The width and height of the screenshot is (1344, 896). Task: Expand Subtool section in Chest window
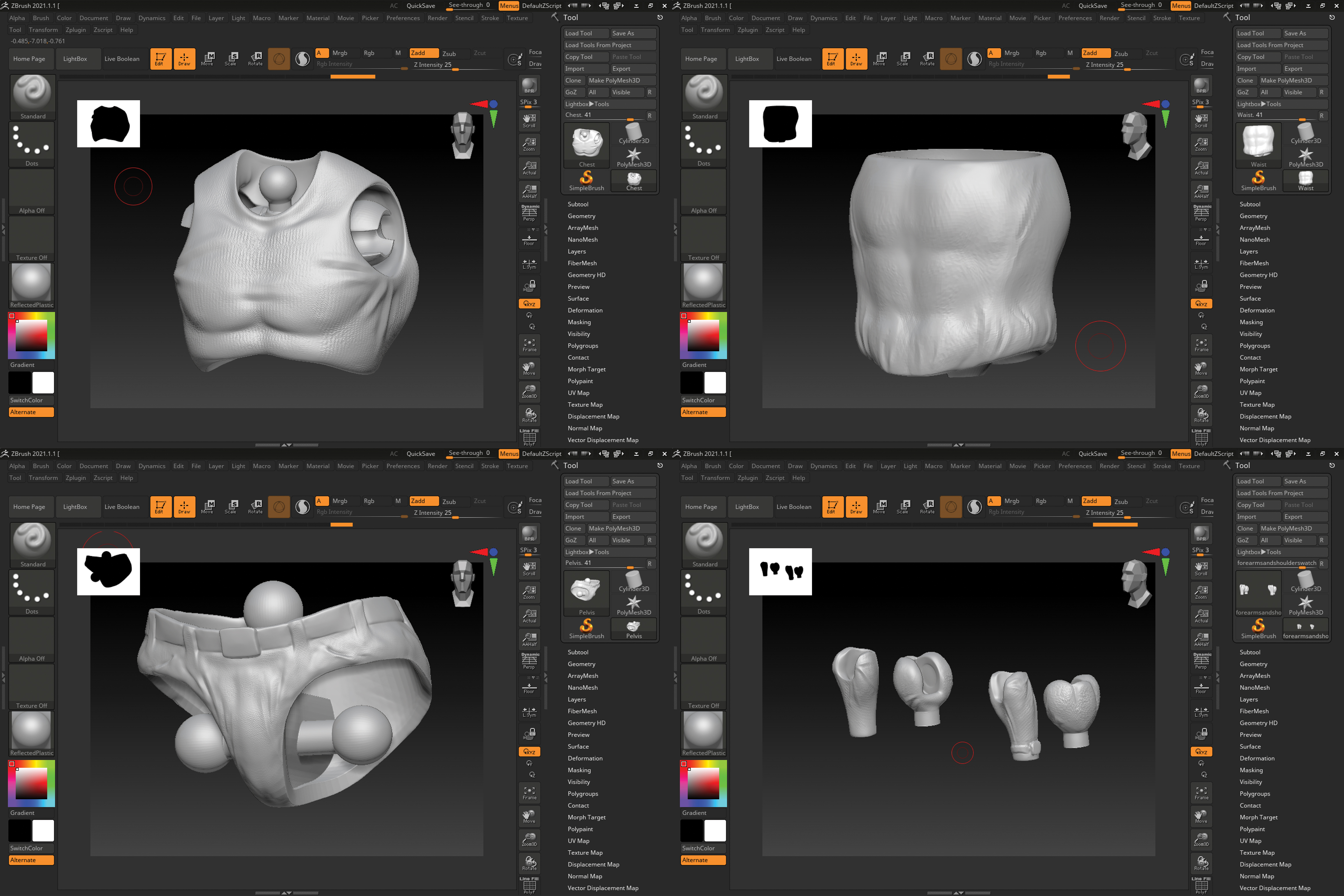(578, 204)
